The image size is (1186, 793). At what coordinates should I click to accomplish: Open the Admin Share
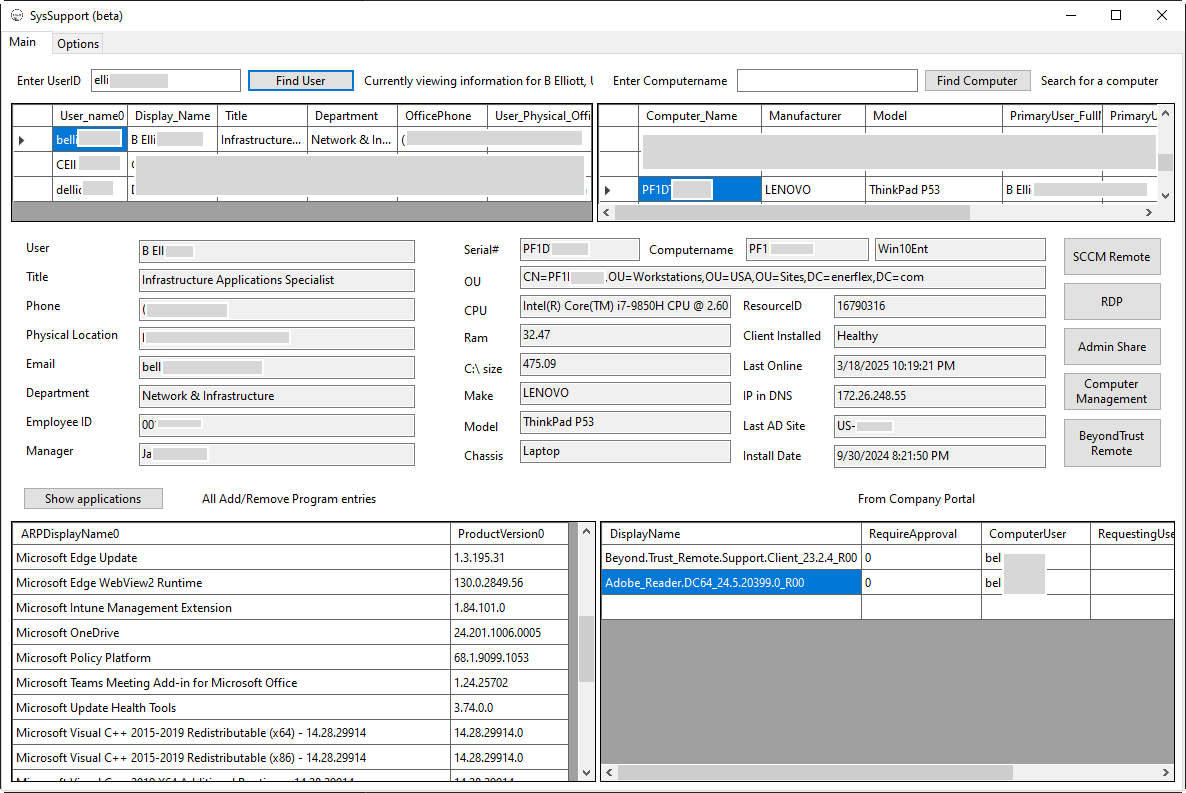(x=1111, y=347)
